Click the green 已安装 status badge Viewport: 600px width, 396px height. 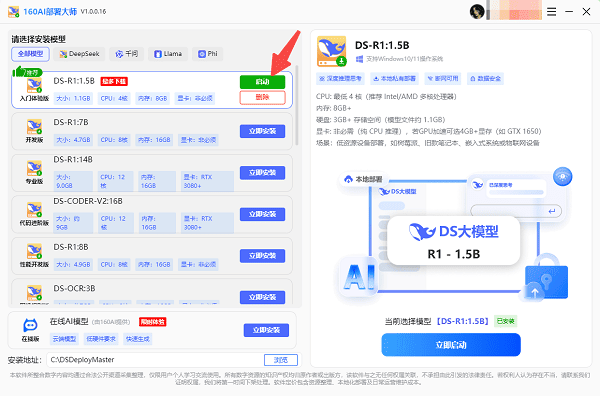pyautogui.click(x=505, y=321)
